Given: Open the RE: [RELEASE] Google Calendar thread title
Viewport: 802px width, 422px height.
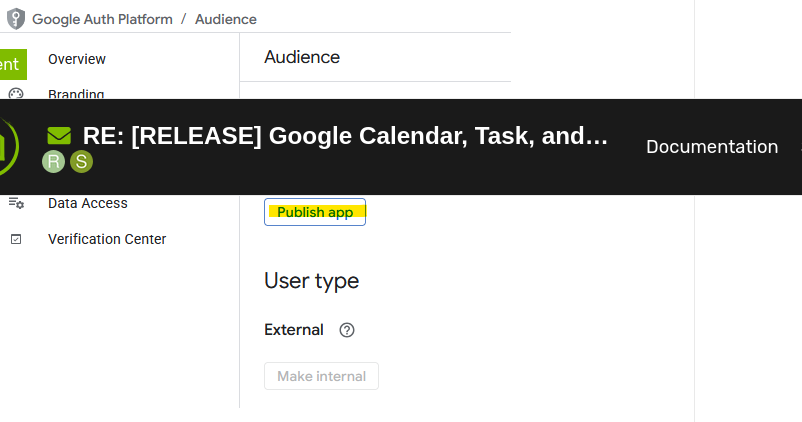Looking at the screenshot, I should click(345, 136).
